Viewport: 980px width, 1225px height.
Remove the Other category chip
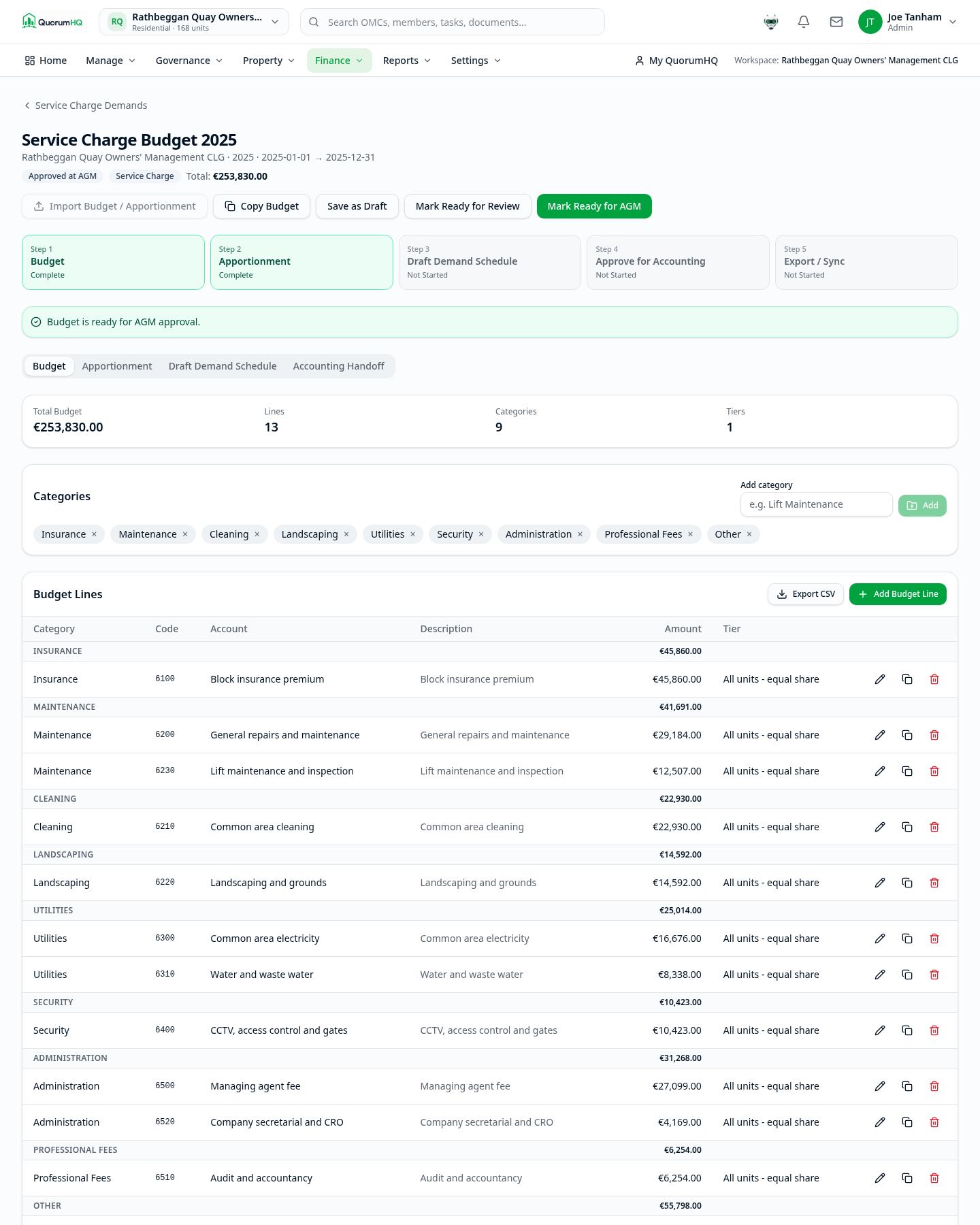749,534
